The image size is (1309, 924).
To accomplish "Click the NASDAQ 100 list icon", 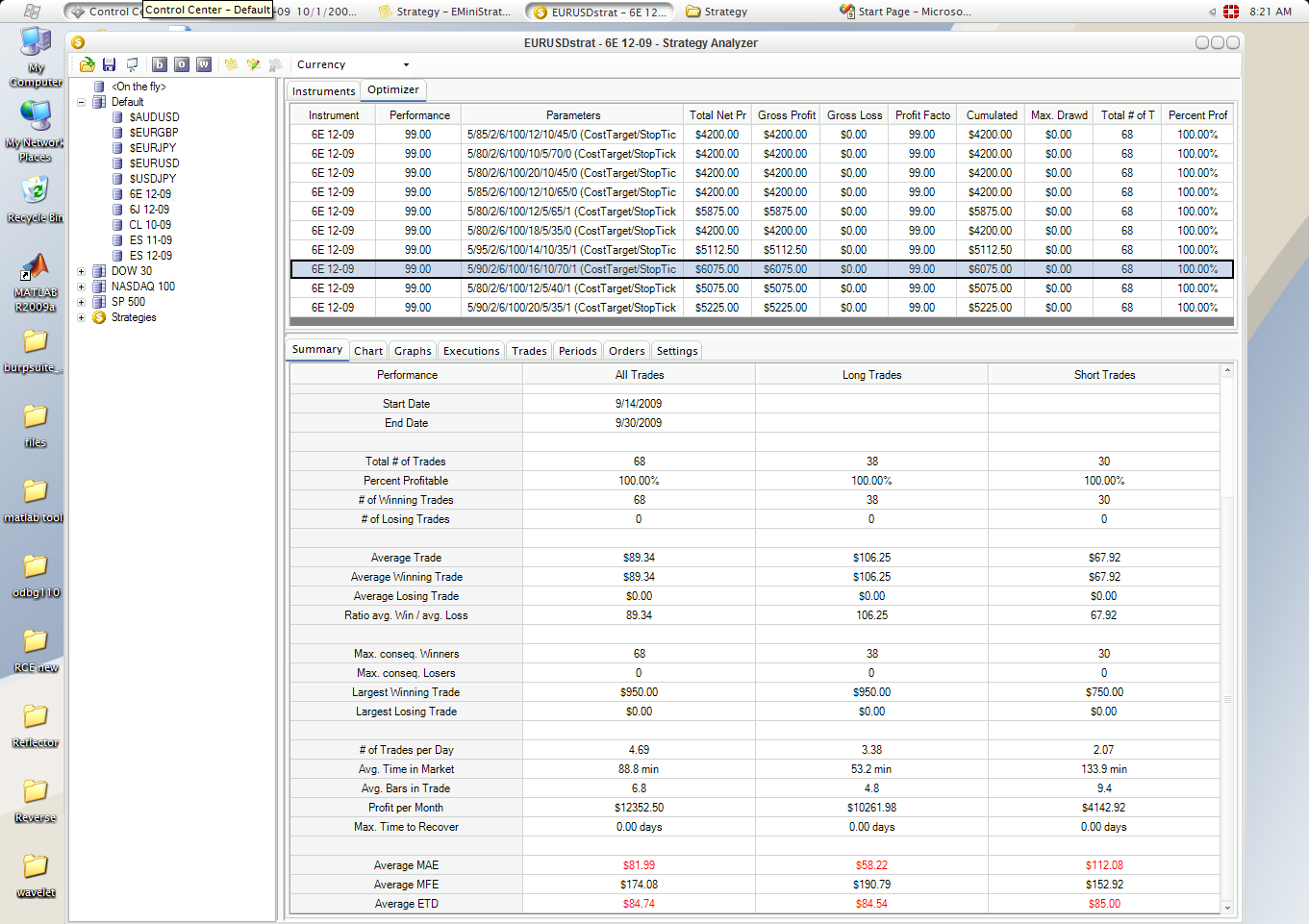I will tap(99, 287).
